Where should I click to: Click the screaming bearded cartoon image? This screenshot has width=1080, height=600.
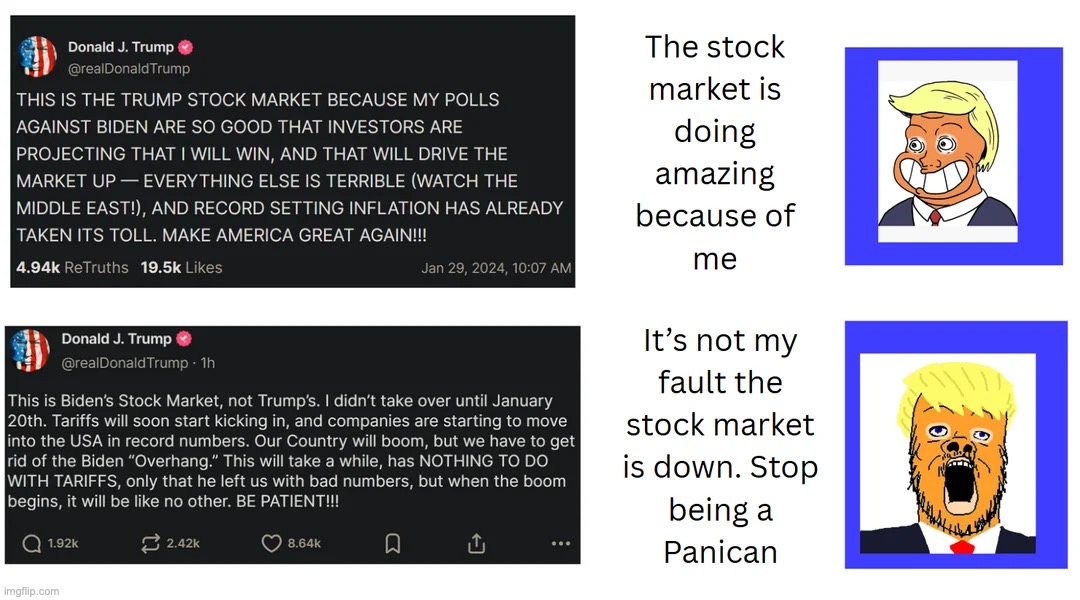click(x=948, y=453)
